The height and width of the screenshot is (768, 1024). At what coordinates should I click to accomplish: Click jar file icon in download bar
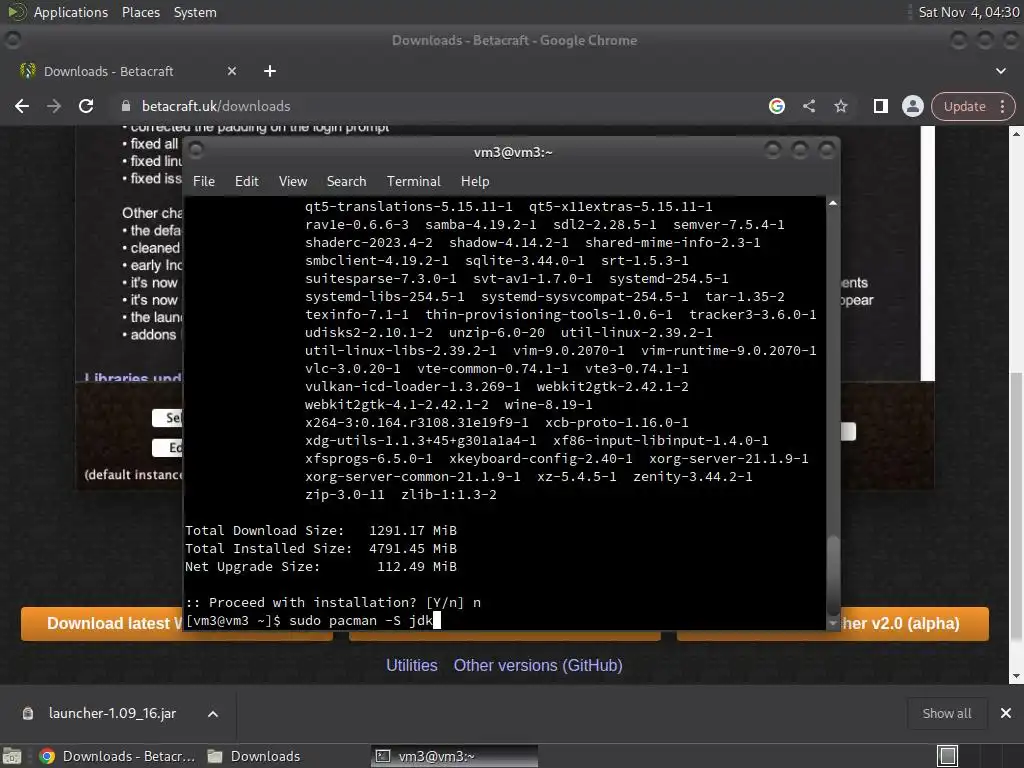(x=28, y=713)
